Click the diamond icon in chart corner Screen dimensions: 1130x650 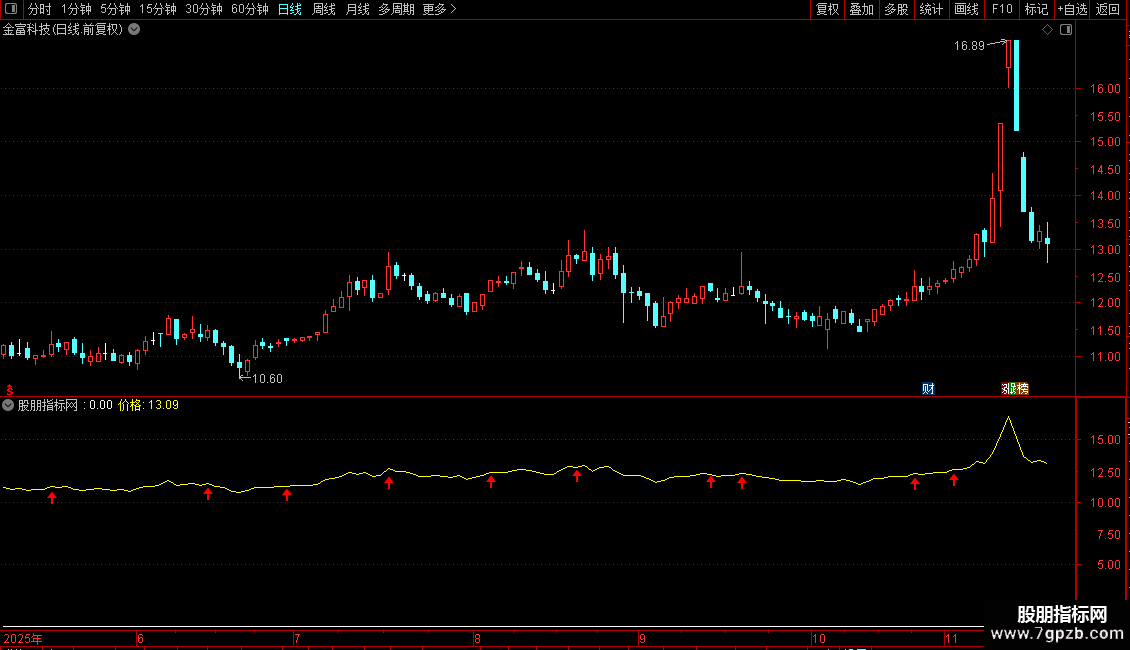[x=1048, y=30]
